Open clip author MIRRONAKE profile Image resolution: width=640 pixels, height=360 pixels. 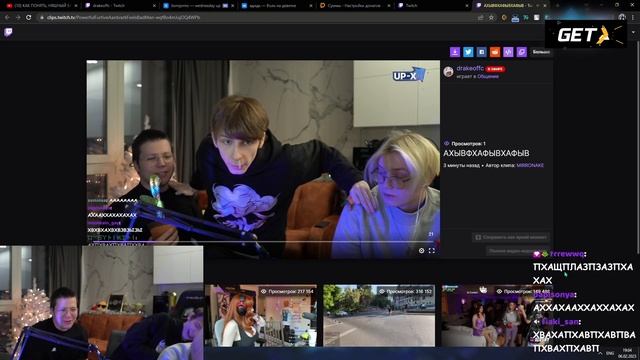[x=530, y=165]
